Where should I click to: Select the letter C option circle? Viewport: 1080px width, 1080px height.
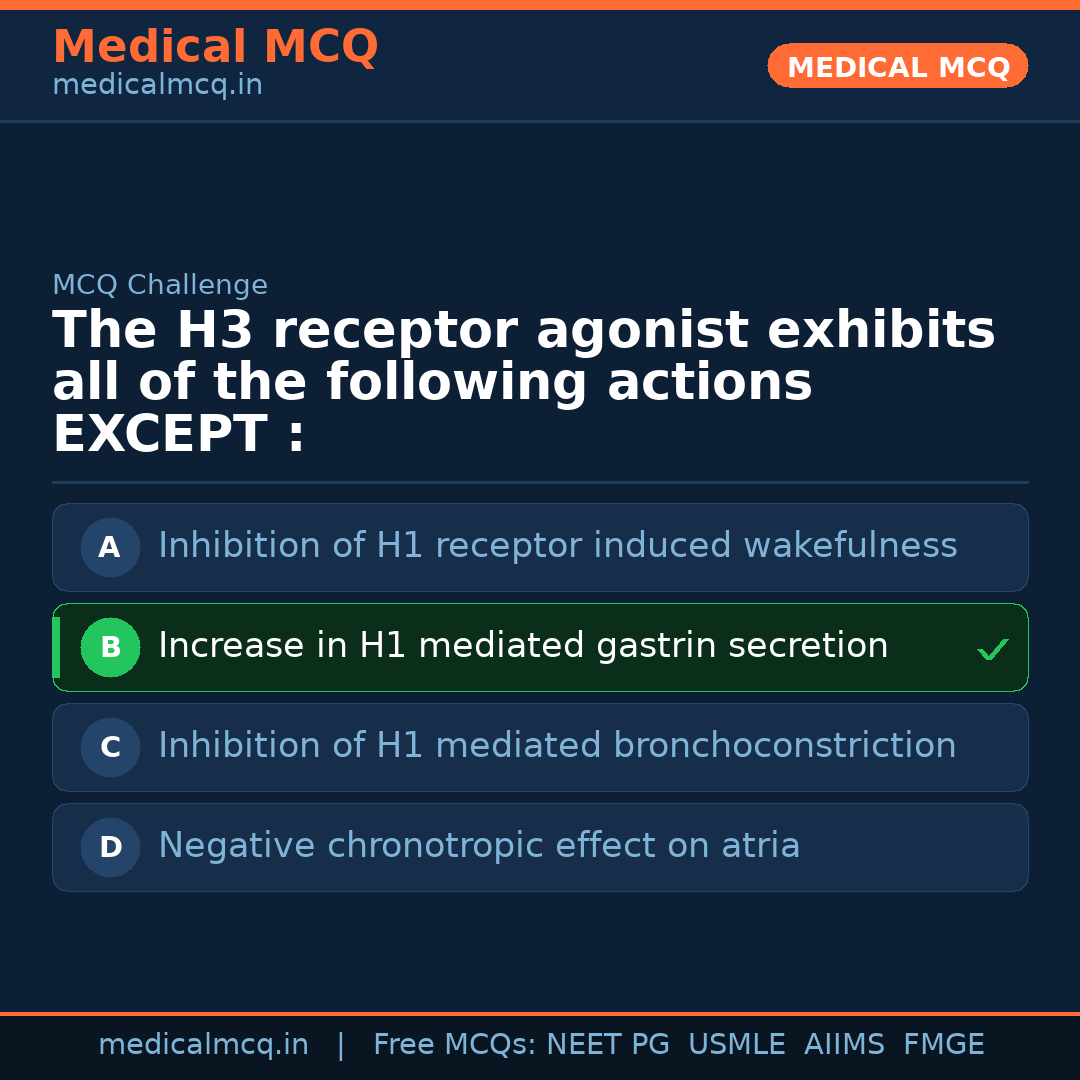click(110, 748)
